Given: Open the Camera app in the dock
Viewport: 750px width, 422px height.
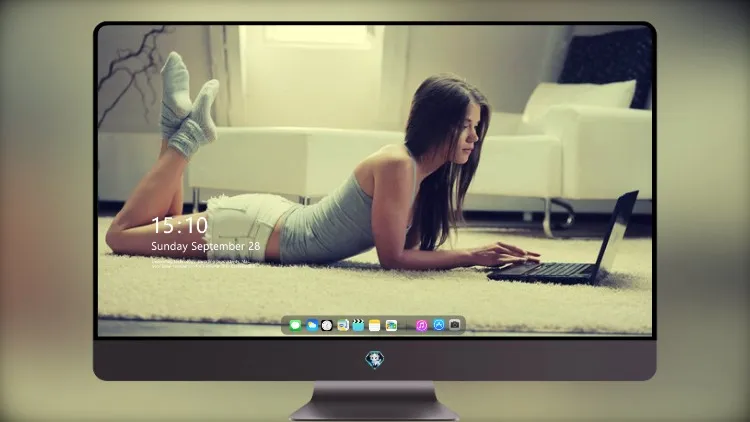Looking at the screenshot, I should click(455, 325).
